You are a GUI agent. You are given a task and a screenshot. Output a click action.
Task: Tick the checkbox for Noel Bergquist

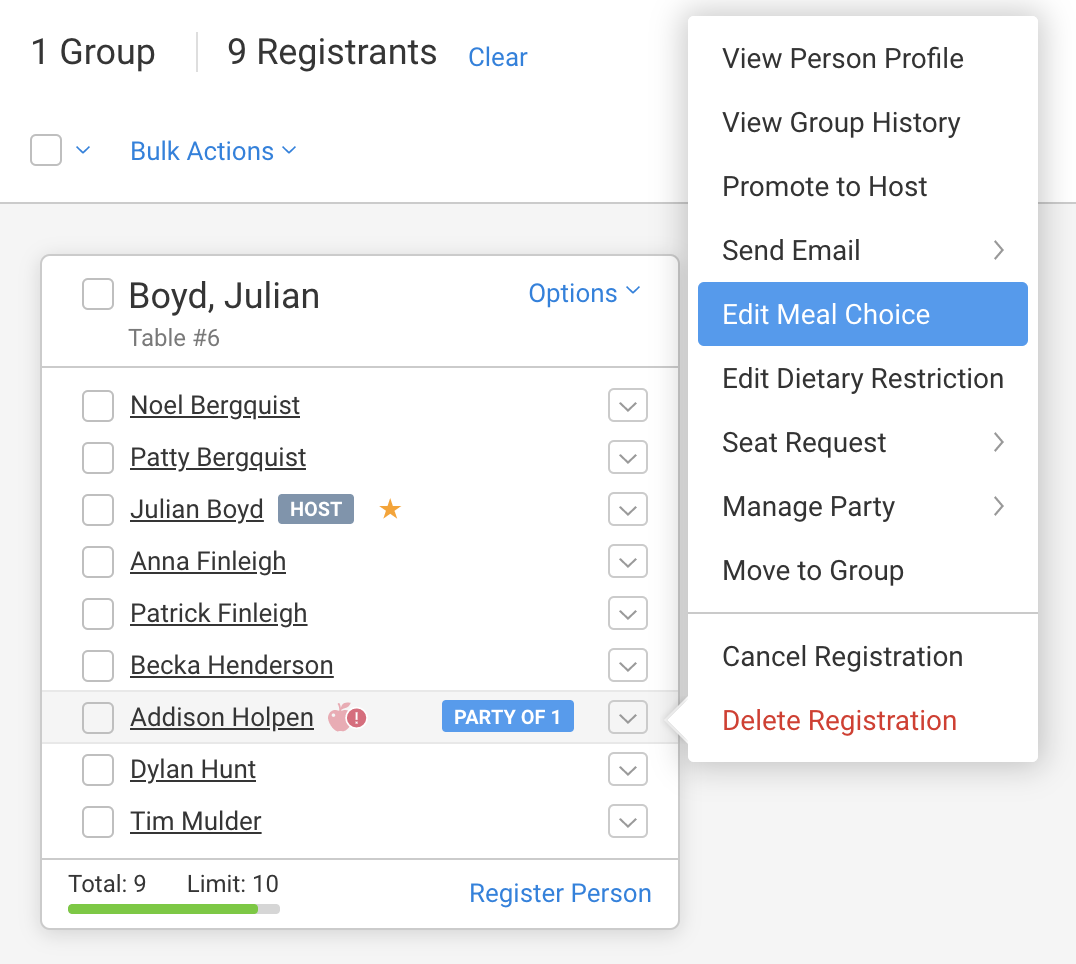(x=98, y=406)
